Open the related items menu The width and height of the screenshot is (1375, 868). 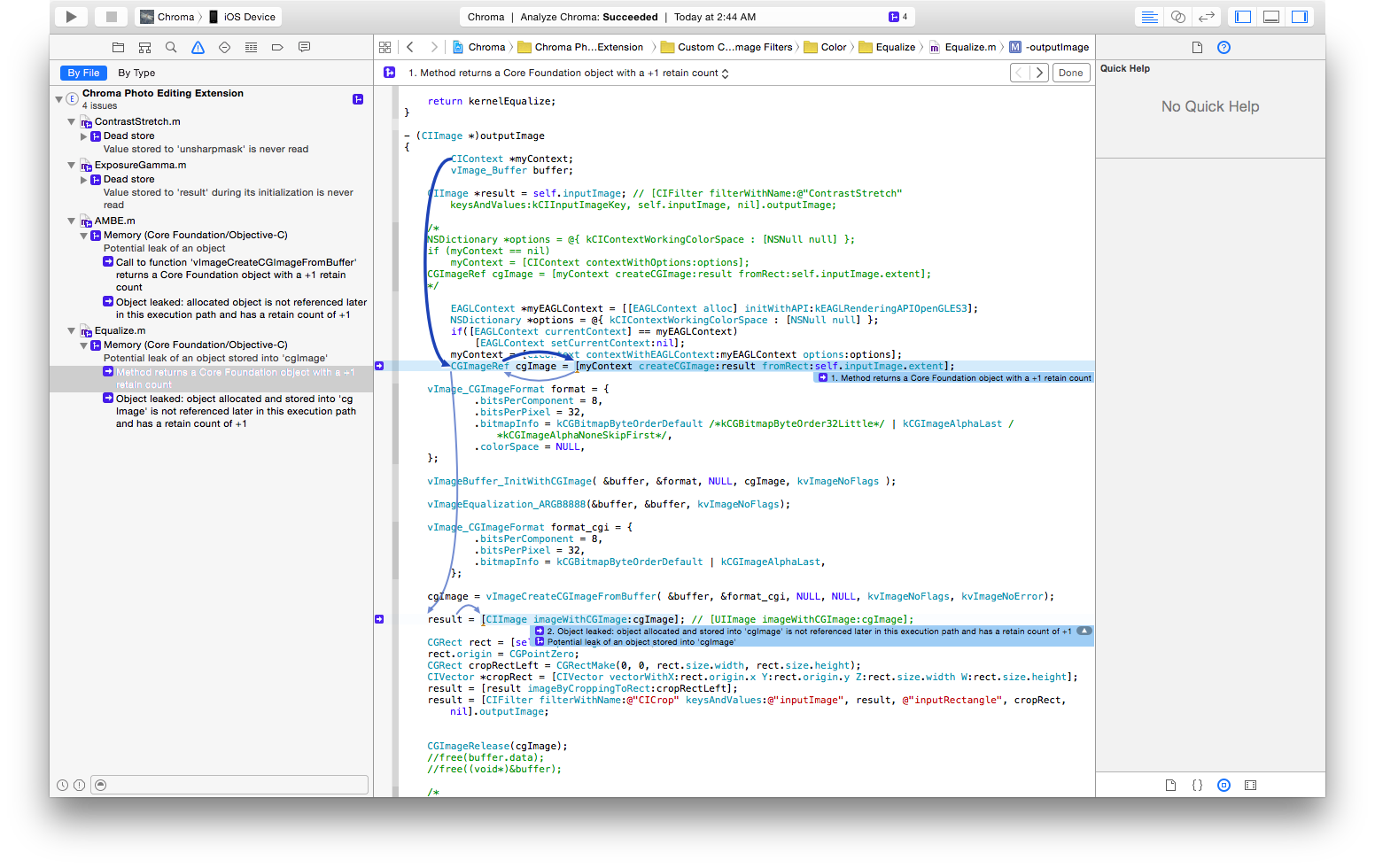click(385, 47)
